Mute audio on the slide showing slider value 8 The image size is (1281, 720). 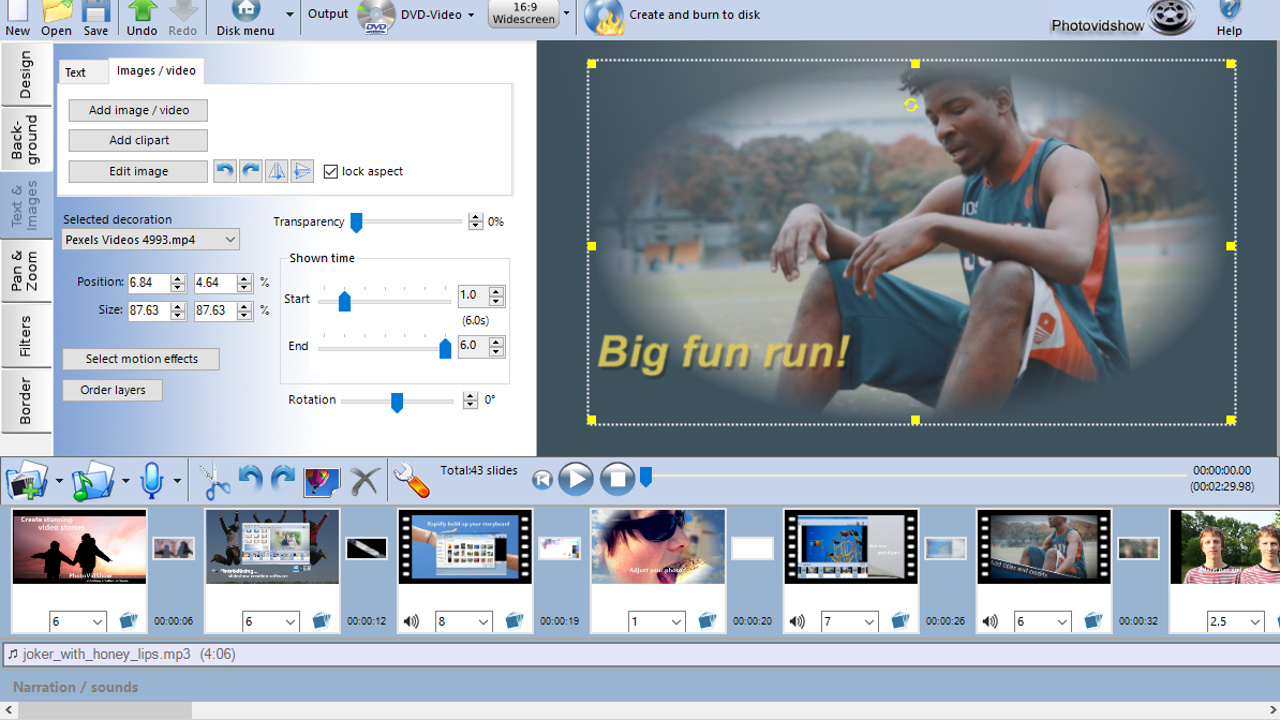pos(410,621)
